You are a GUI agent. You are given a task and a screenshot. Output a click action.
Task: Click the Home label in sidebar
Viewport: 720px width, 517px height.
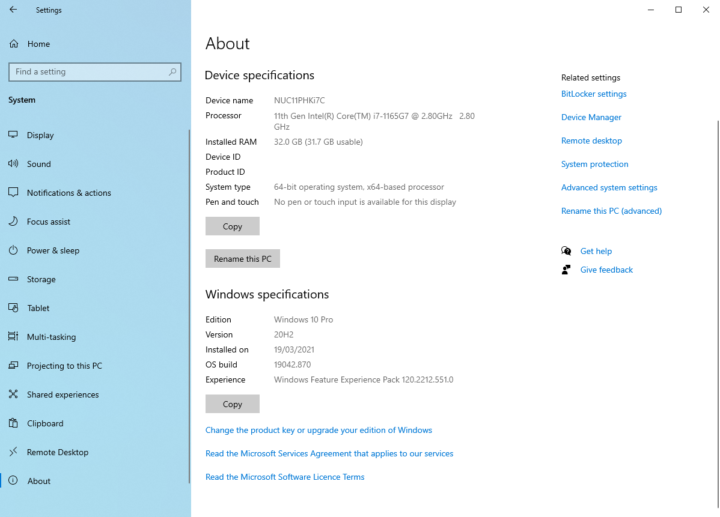coord(39,44)
